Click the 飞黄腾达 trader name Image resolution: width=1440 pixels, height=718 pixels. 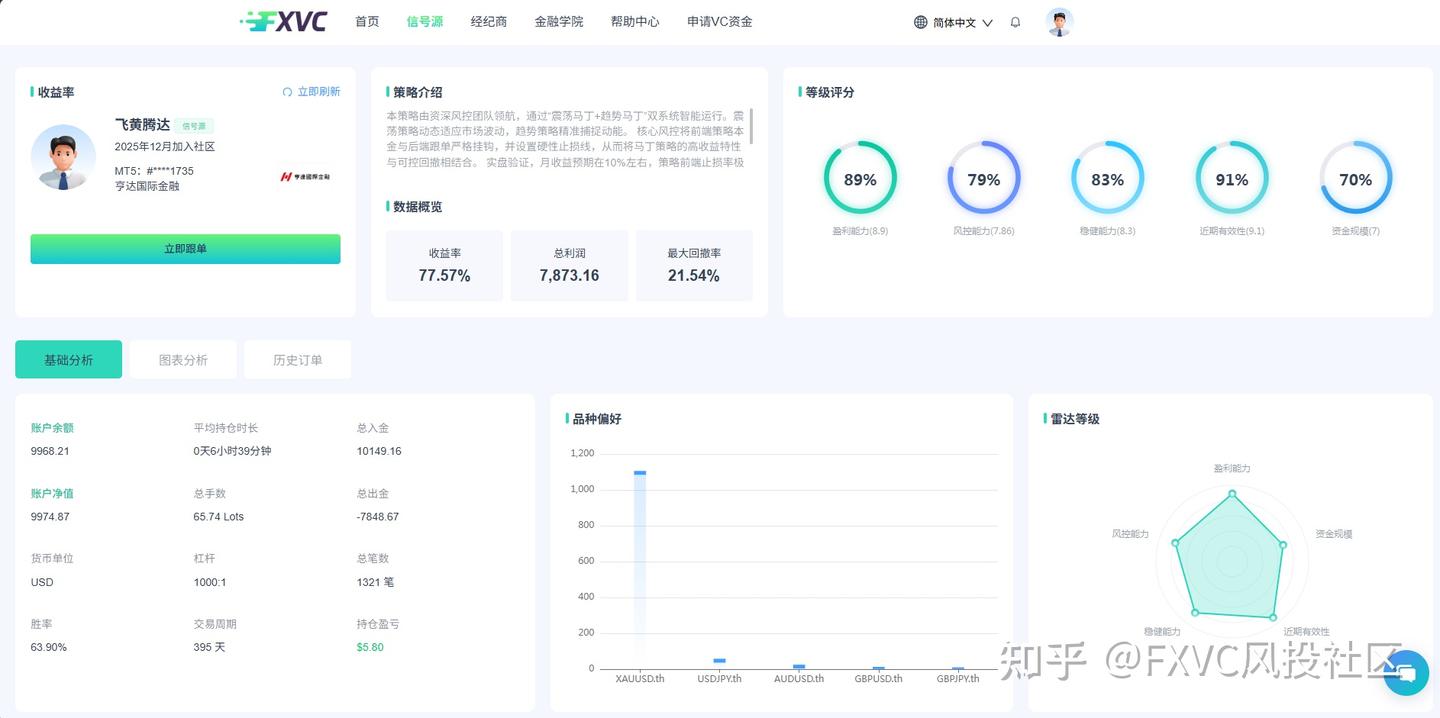pyautogui.click(x=142, y=125)
